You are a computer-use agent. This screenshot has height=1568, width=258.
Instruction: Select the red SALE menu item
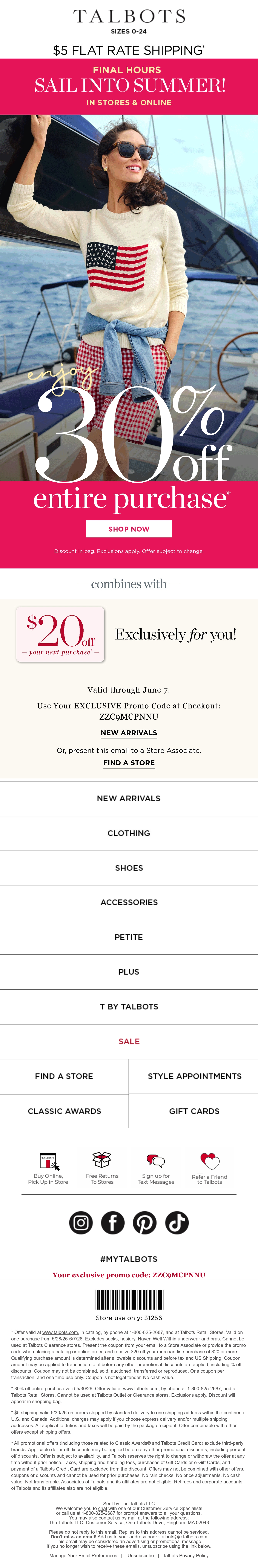coord(129,1041)
